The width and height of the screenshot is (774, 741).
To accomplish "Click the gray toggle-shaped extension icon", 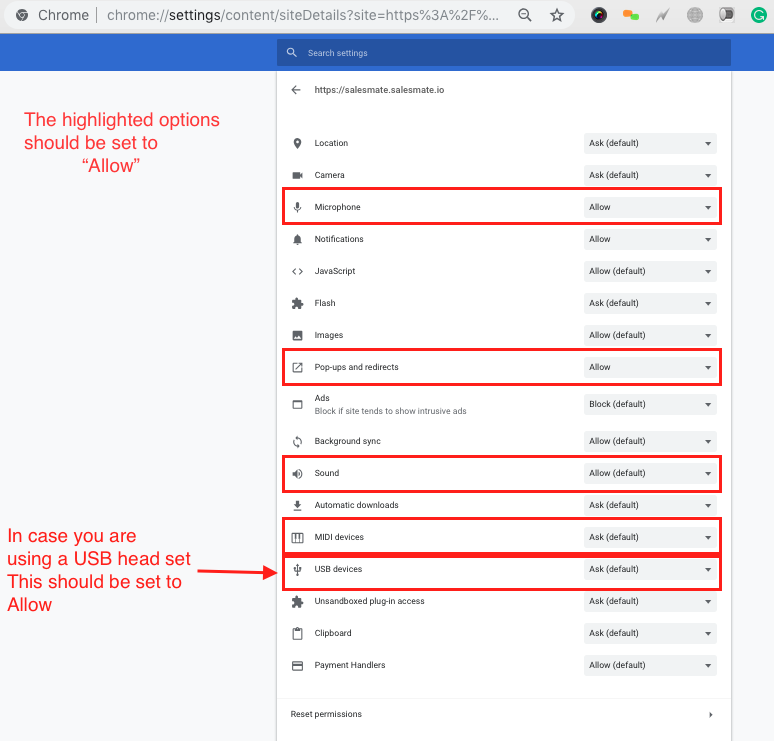I will click(x=727, y=15).
